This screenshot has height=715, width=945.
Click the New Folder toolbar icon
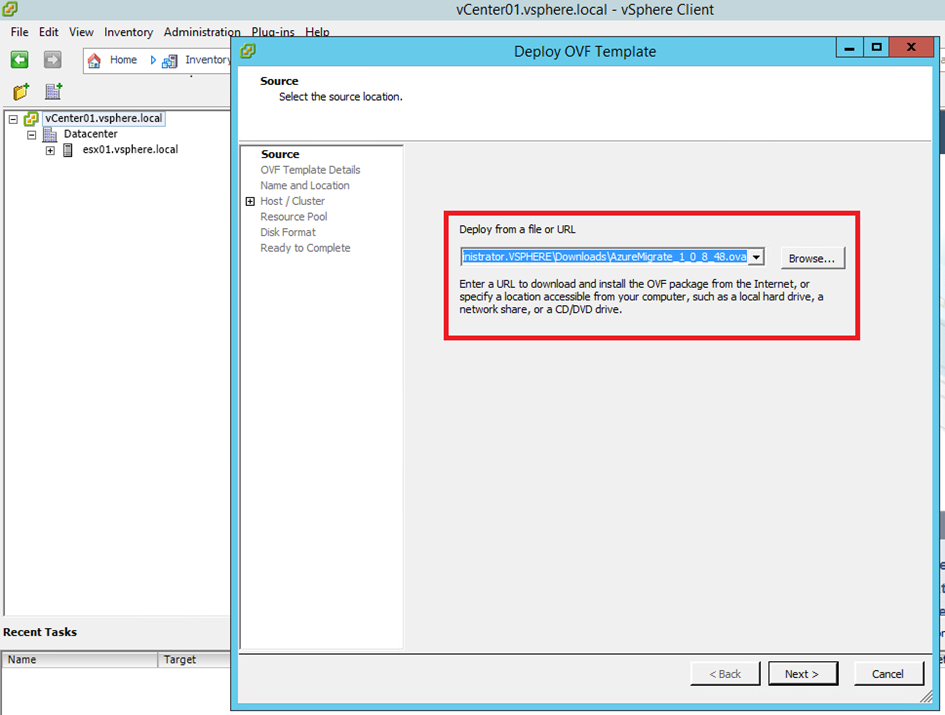click(21, 92)
